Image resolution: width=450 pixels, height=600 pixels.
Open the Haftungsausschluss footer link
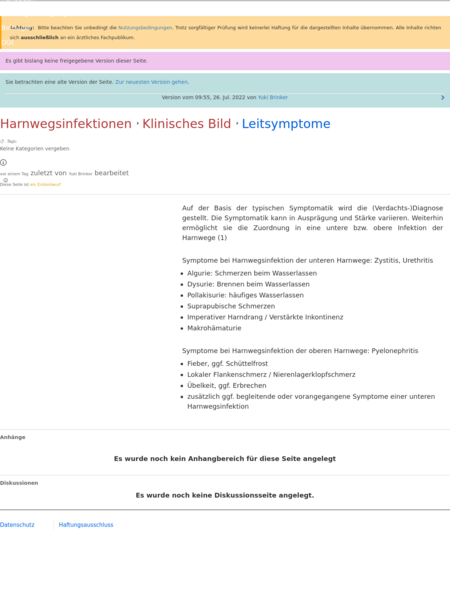(x=86, y=525)
